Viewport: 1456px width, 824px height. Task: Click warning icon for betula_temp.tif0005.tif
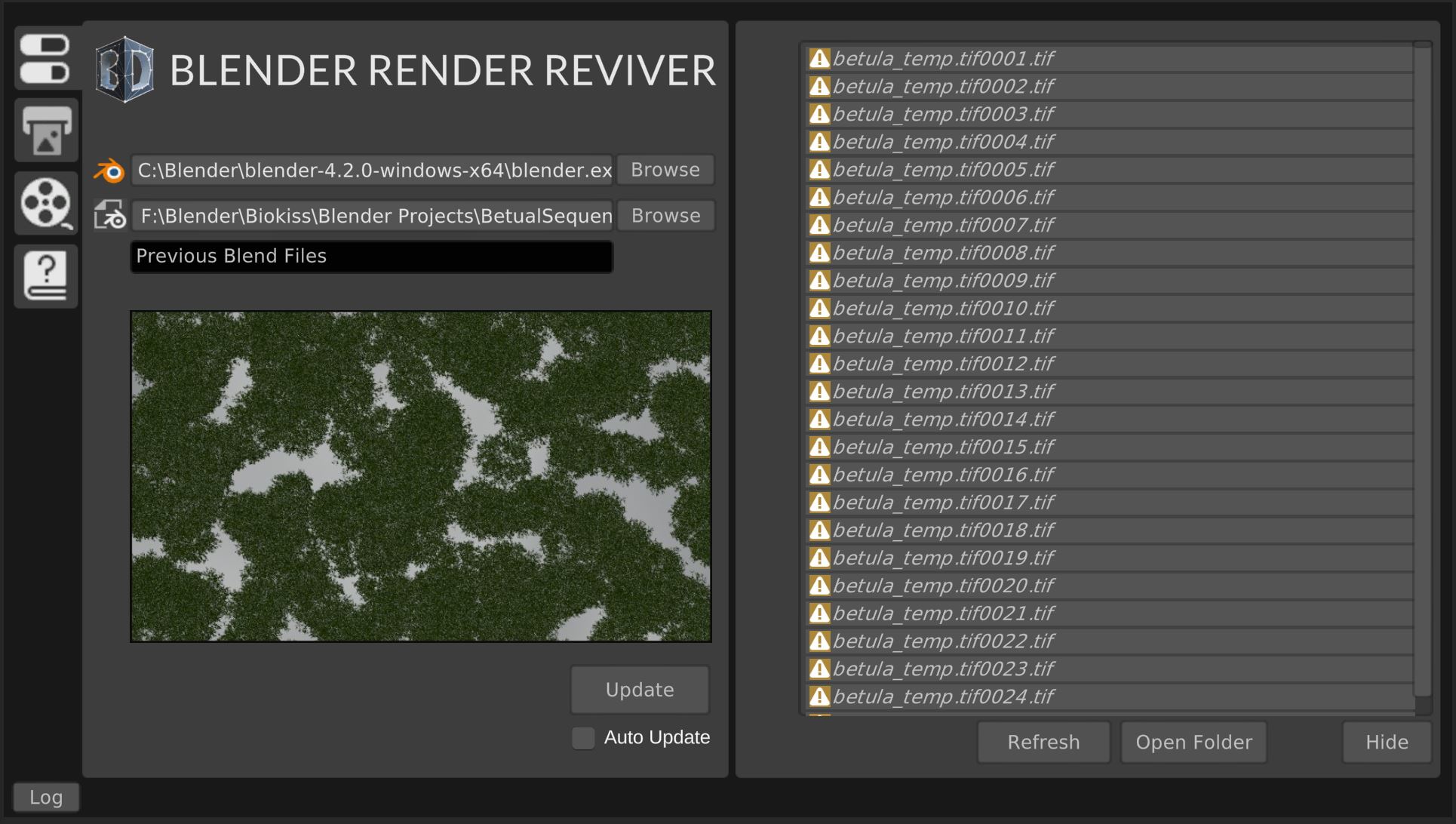pyautogui.click(x=819, y=170)
